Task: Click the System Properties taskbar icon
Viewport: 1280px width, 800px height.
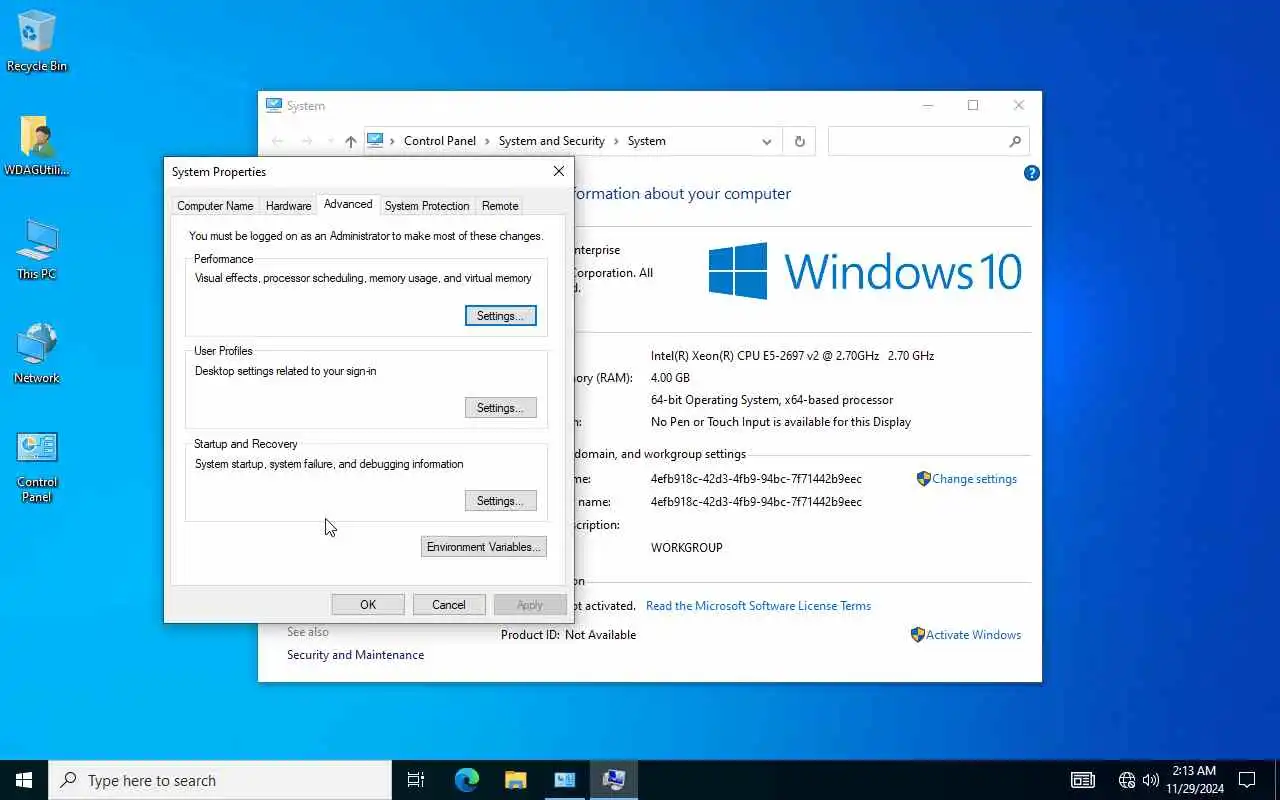Action: click(614, 780)
